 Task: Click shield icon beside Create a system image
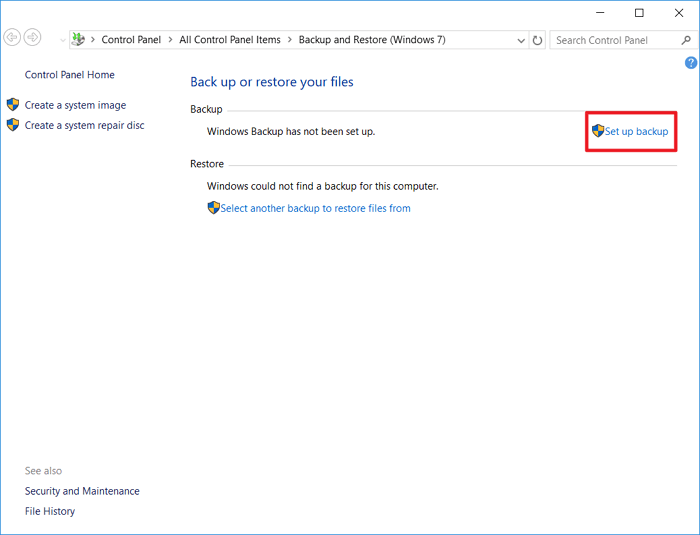[x=13, y=104]
